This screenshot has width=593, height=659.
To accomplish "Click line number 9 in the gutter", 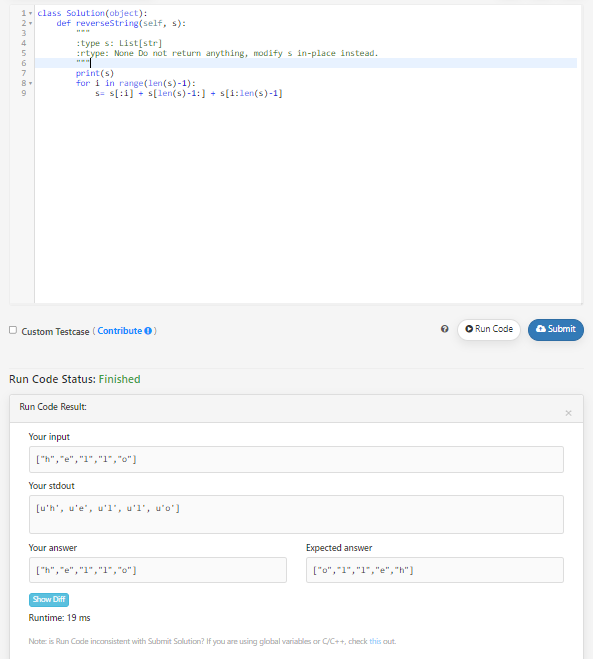I will tap(24, 93).
